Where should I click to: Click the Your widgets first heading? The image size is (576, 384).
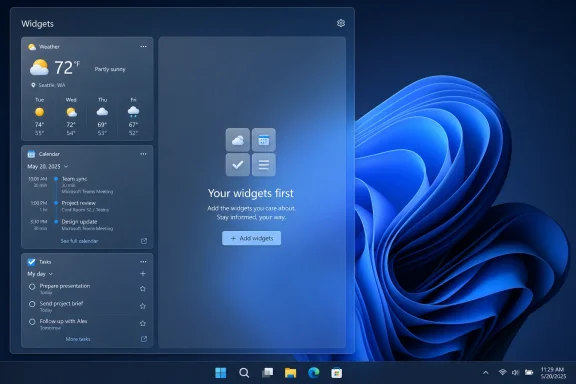pos(251,193)
